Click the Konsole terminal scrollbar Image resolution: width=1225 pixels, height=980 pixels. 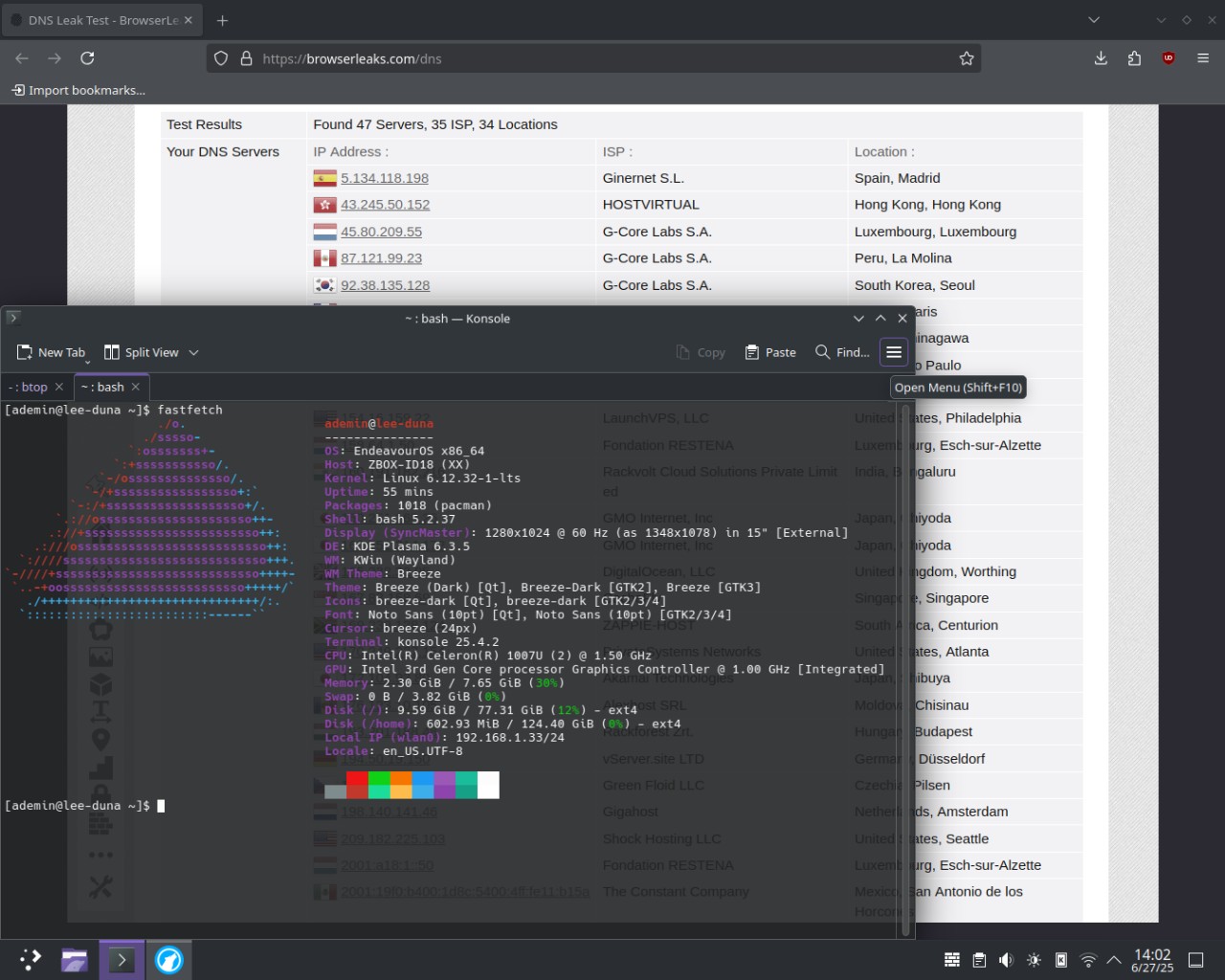click(x=905, y=670)
